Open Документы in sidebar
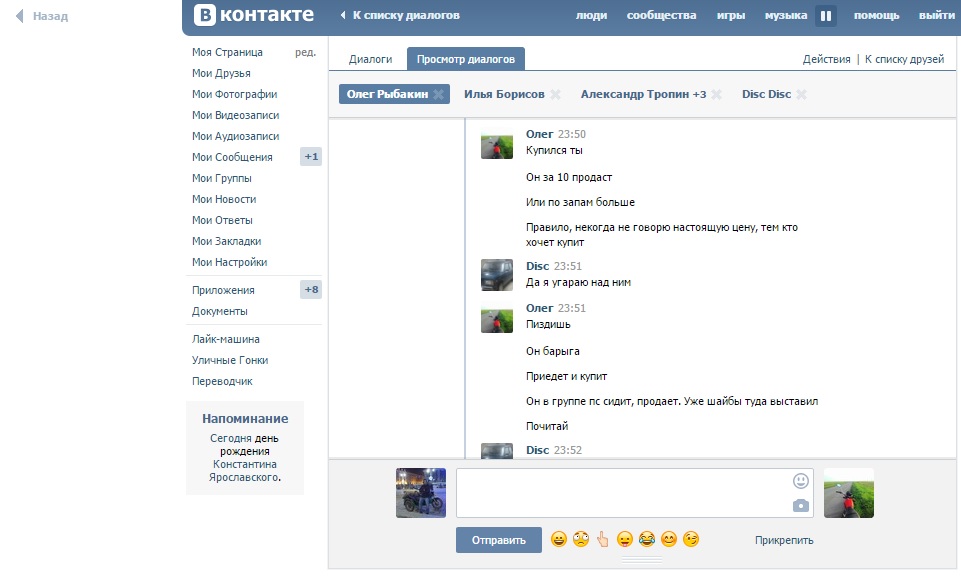This screenshot has width=961, height=576. [220, 311]
